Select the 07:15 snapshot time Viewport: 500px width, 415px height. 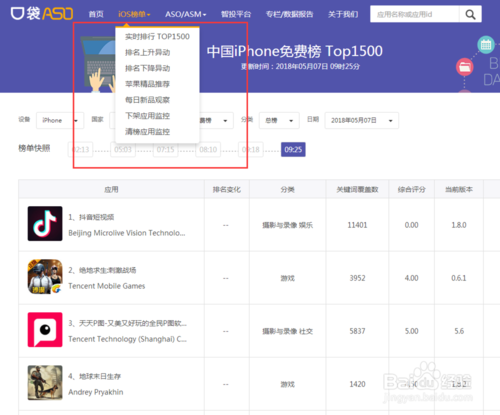[165, 149]
